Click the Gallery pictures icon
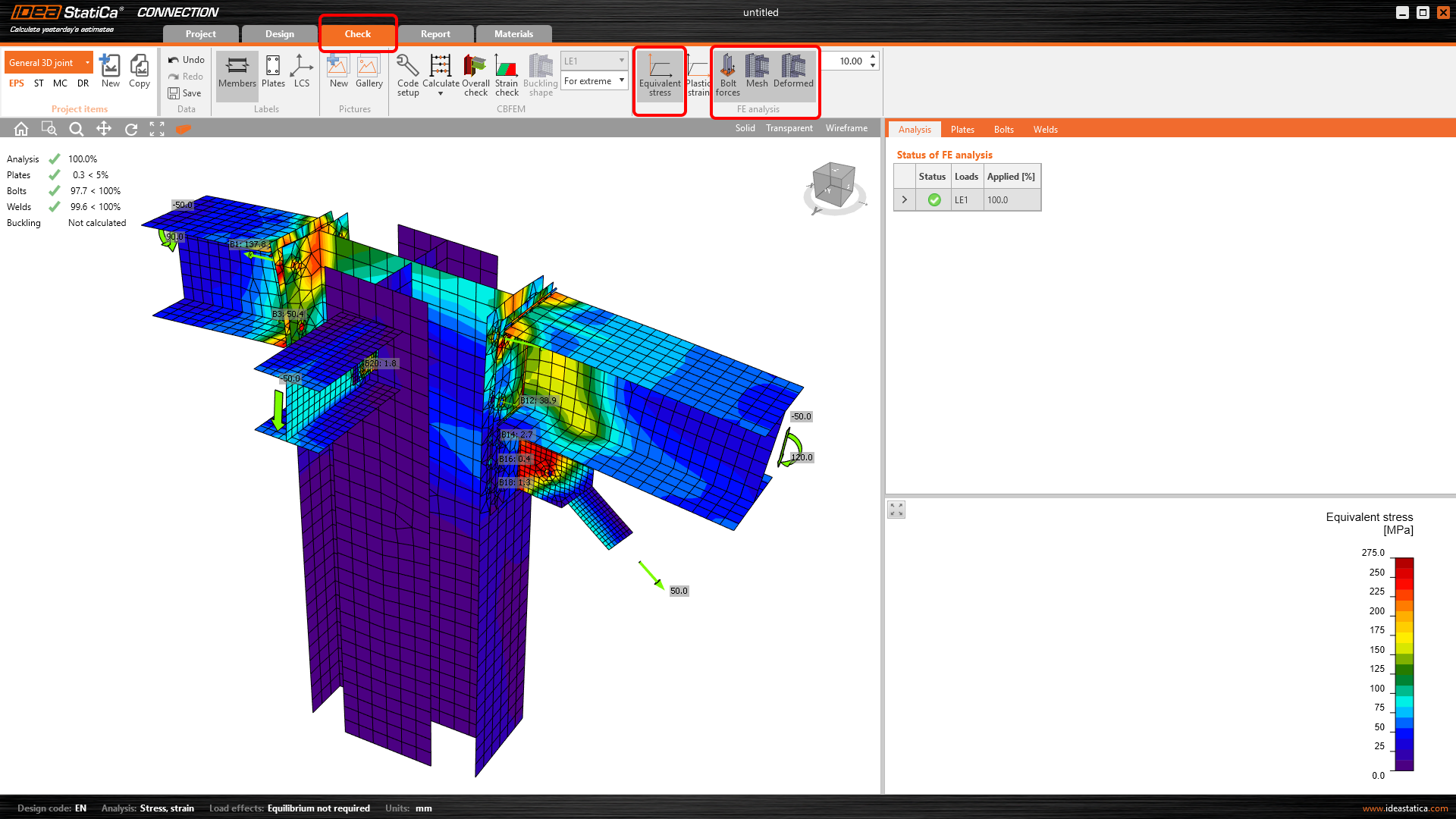Viewport: 1456px width, 819px height. tap(369, 74)
